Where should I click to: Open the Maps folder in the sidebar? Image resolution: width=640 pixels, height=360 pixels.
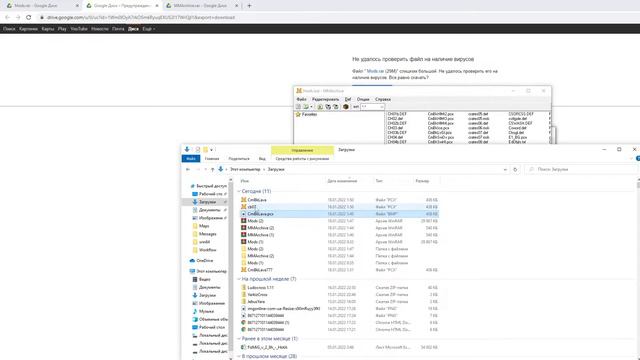(201, 226)
